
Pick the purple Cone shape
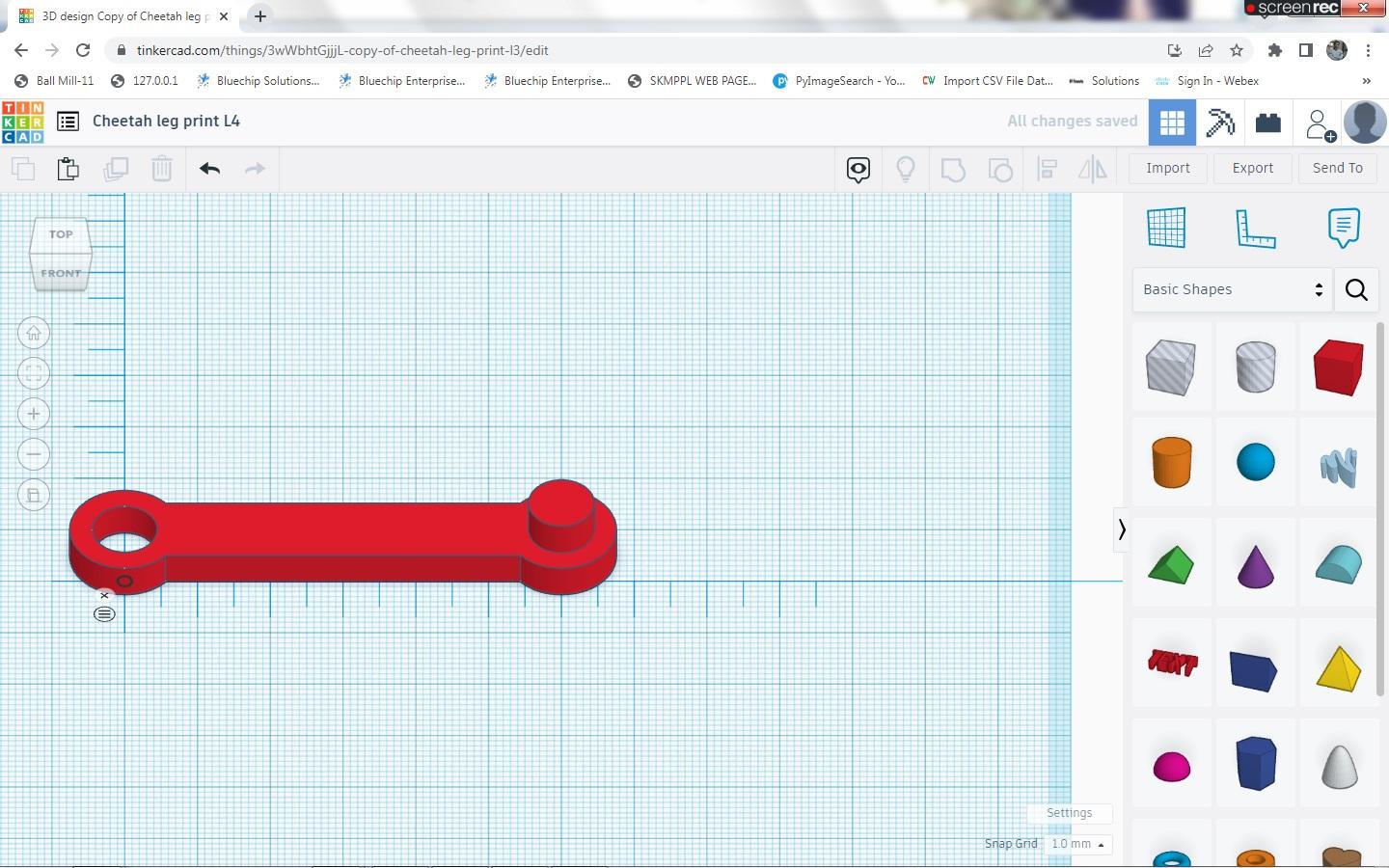[x=1255, y=565]
